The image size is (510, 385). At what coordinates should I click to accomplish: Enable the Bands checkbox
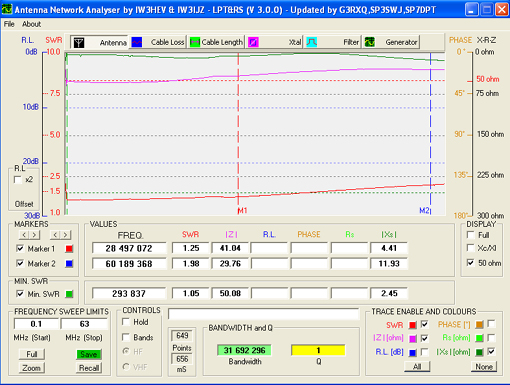click(126, 337)
